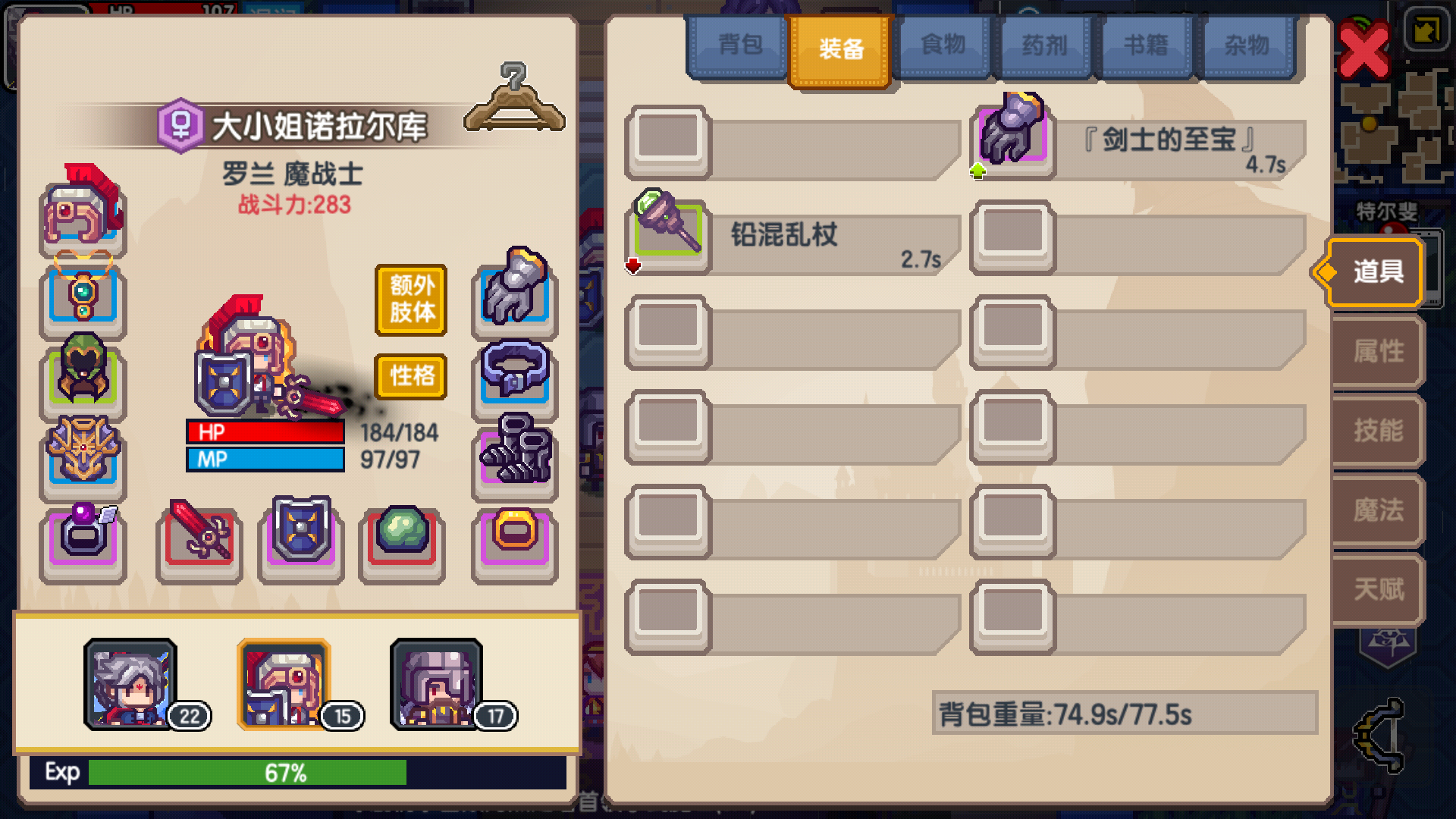Screen dimensions: 1456x819
Task: Open the wardrobe hanger icon
Action: click(514, 99)
